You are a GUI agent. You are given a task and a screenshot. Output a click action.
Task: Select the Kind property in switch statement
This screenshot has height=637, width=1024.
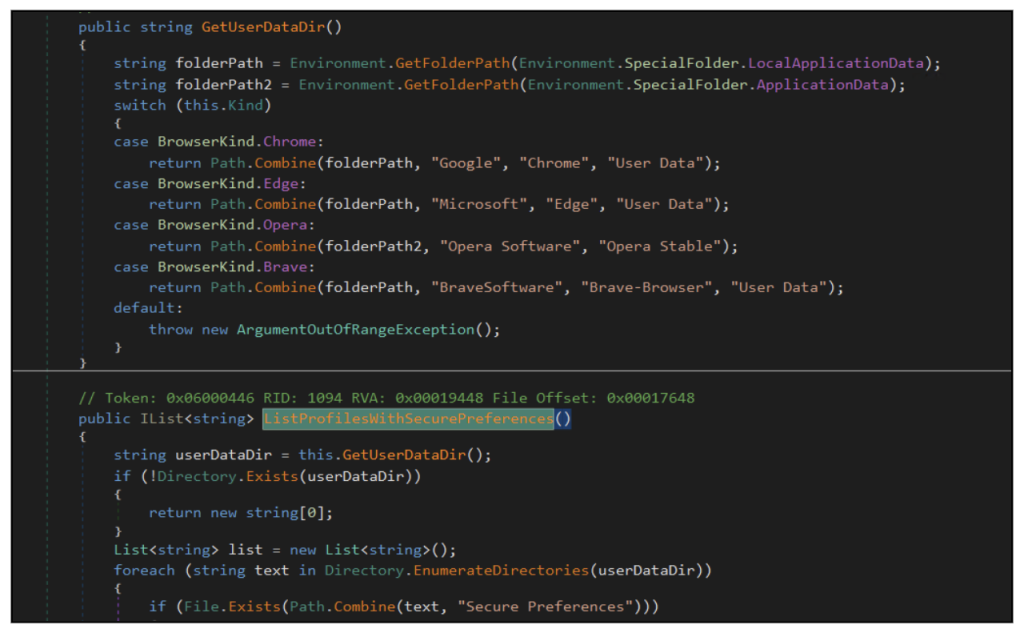tap(245, 105)
